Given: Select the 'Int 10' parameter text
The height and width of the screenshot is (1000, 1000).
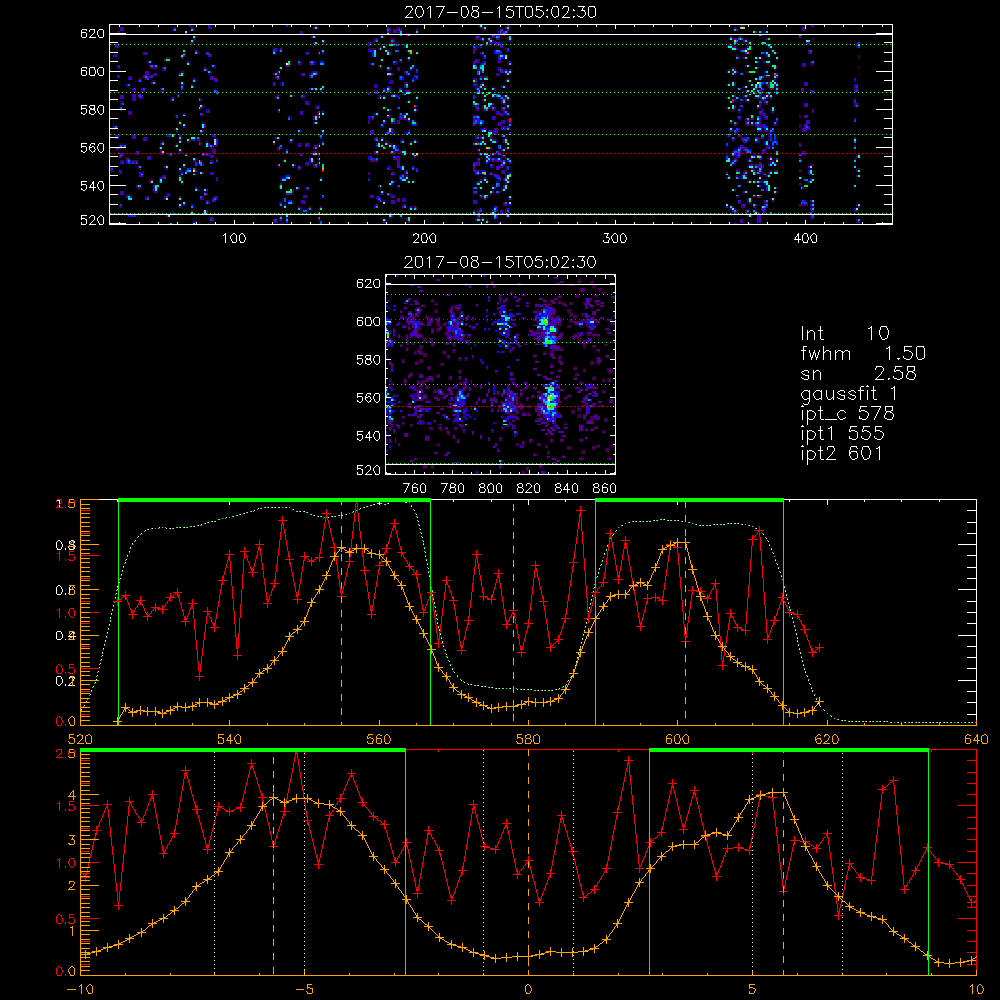Looking at the screenshot, I should (844, 333).
